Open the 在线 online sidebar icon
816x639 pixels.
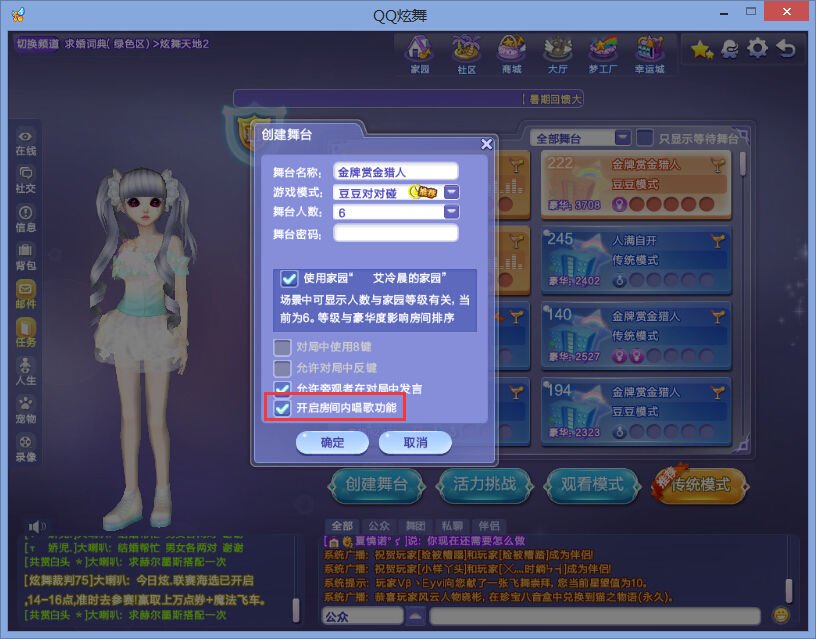(x=26, y=143)
